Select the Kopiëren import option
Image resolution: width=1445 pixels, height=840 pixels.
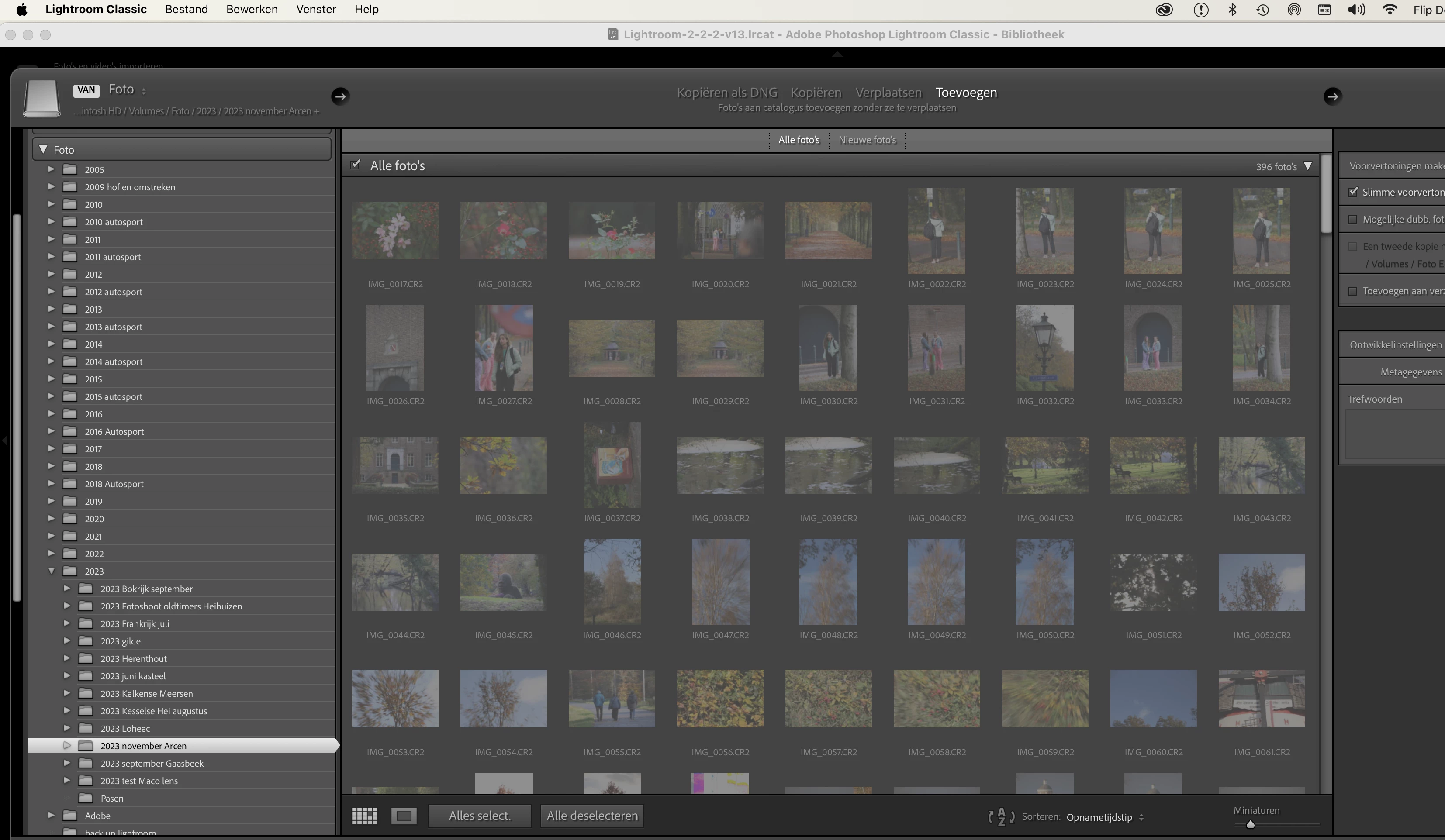pyautogui.click(x=816, y=93)
